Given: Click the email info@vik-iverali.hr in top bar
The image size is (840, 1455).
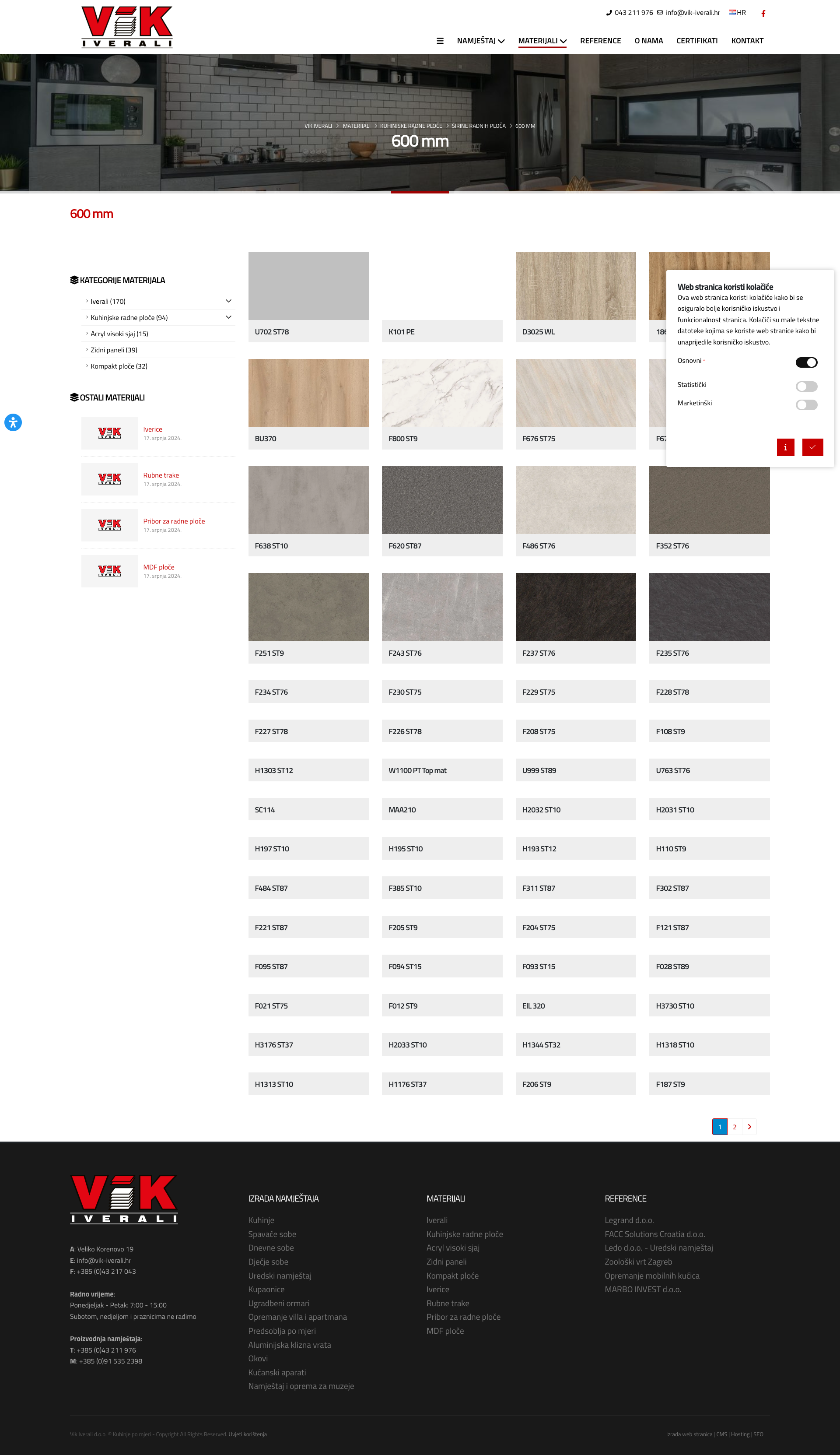Looking at the screenshot, I should [x=692, y=13].
